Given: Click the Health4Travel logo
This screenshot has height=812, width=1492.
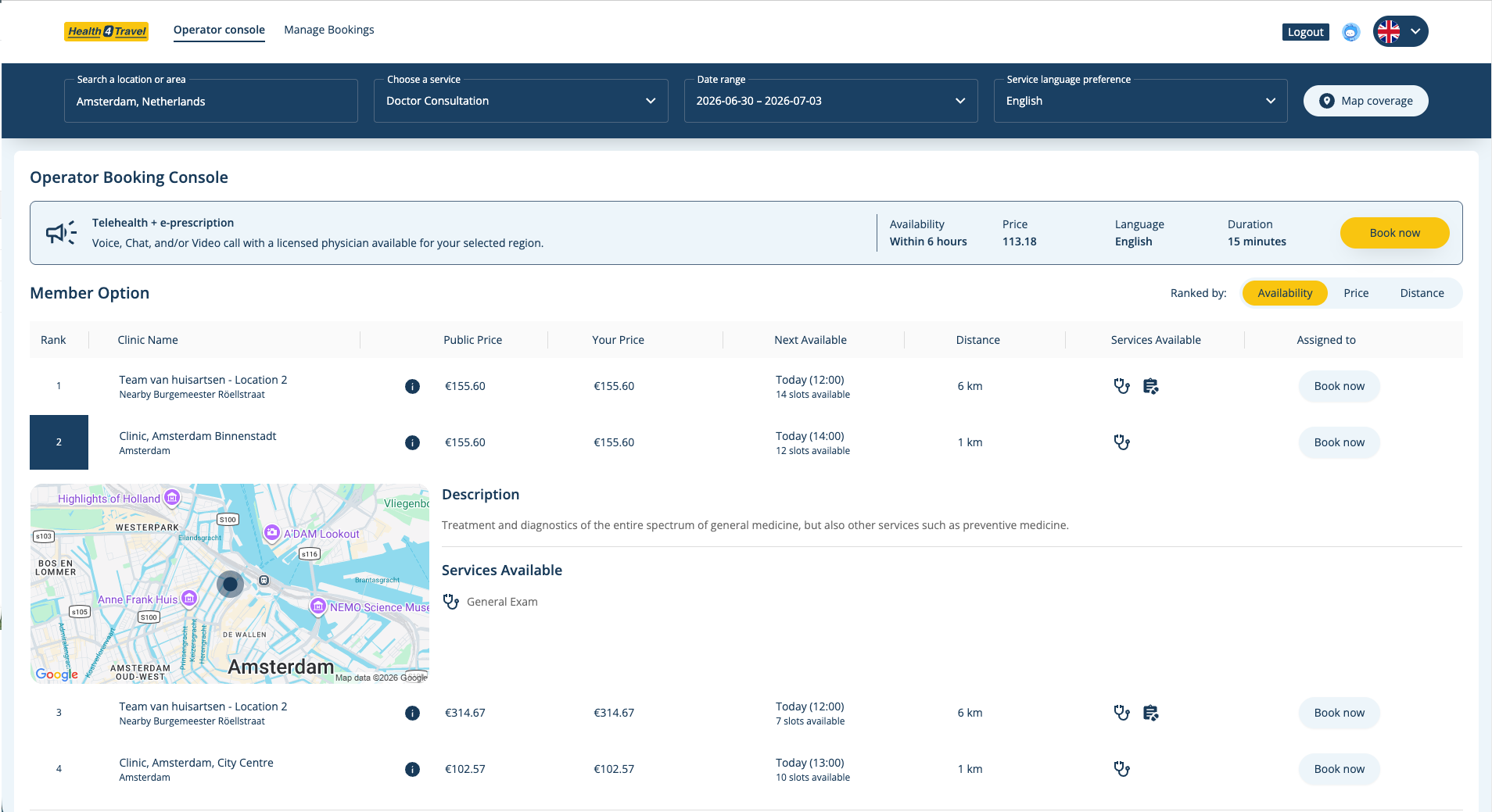Looking at the screenshot, I should [x=106, y=31].
